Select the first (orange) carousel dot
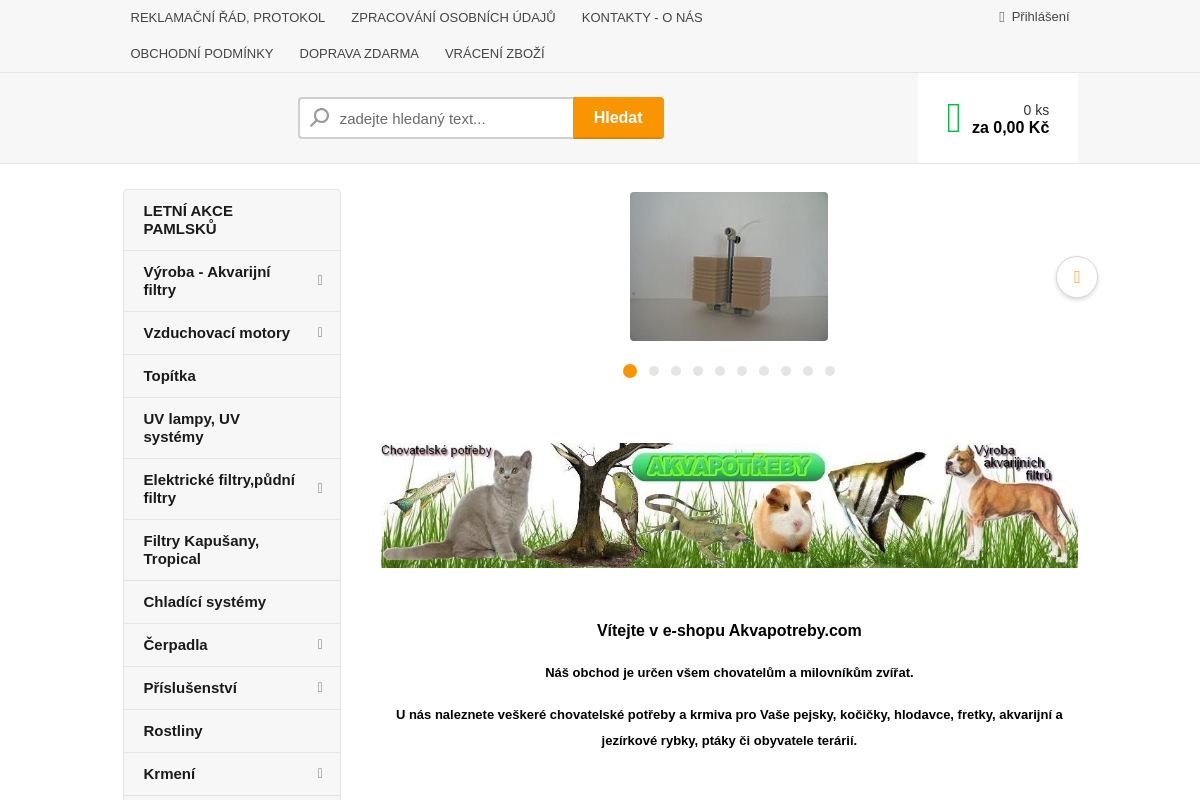The height and width of the screenshot is (800, 1200). 630,371
